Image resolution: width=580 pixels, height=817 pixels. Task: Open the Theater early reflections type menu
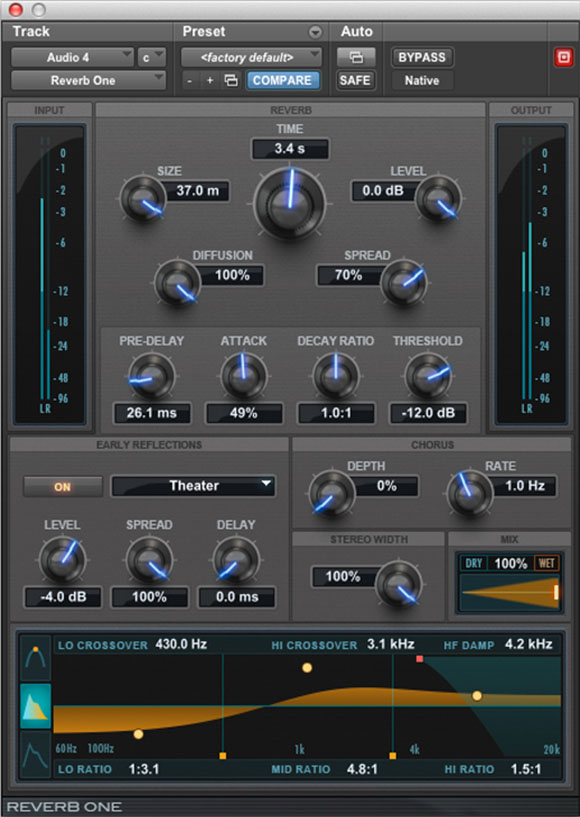pos(193,486)
